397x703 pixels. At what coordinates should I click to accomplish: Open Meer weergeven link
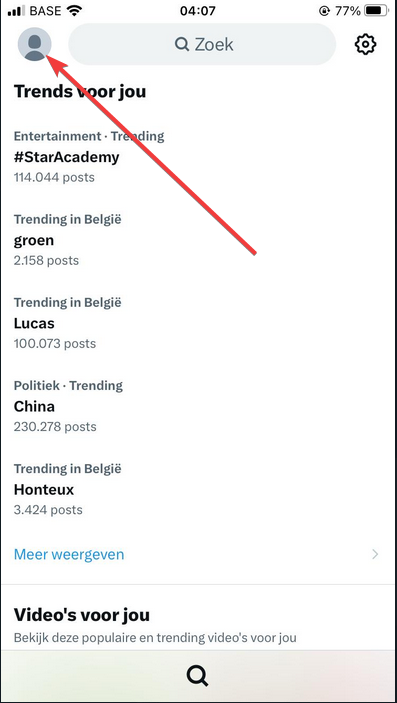[x=69, y=555]
